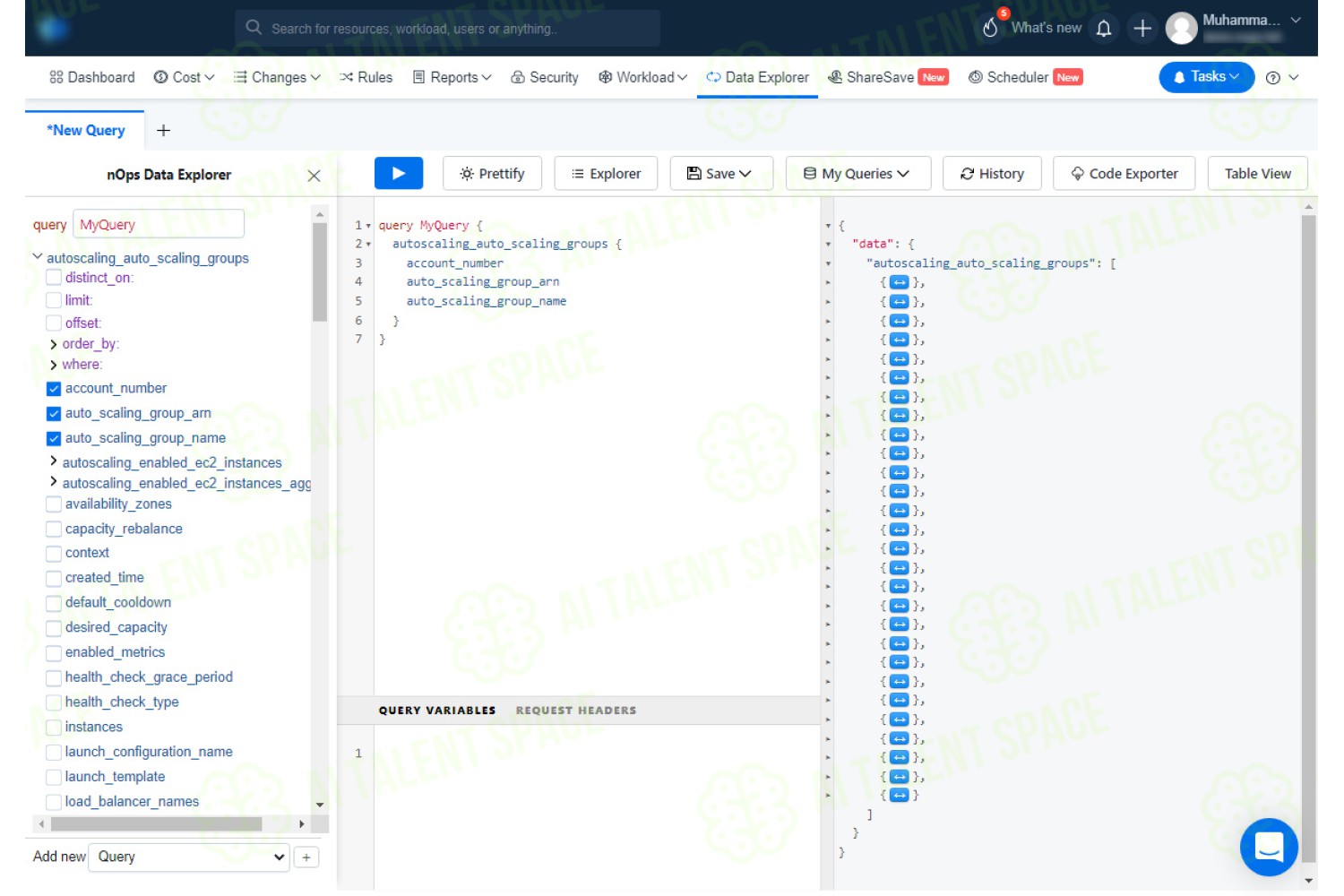1344x896 pixels.
Task: Open the user avatar profile
Action: 1181,29
